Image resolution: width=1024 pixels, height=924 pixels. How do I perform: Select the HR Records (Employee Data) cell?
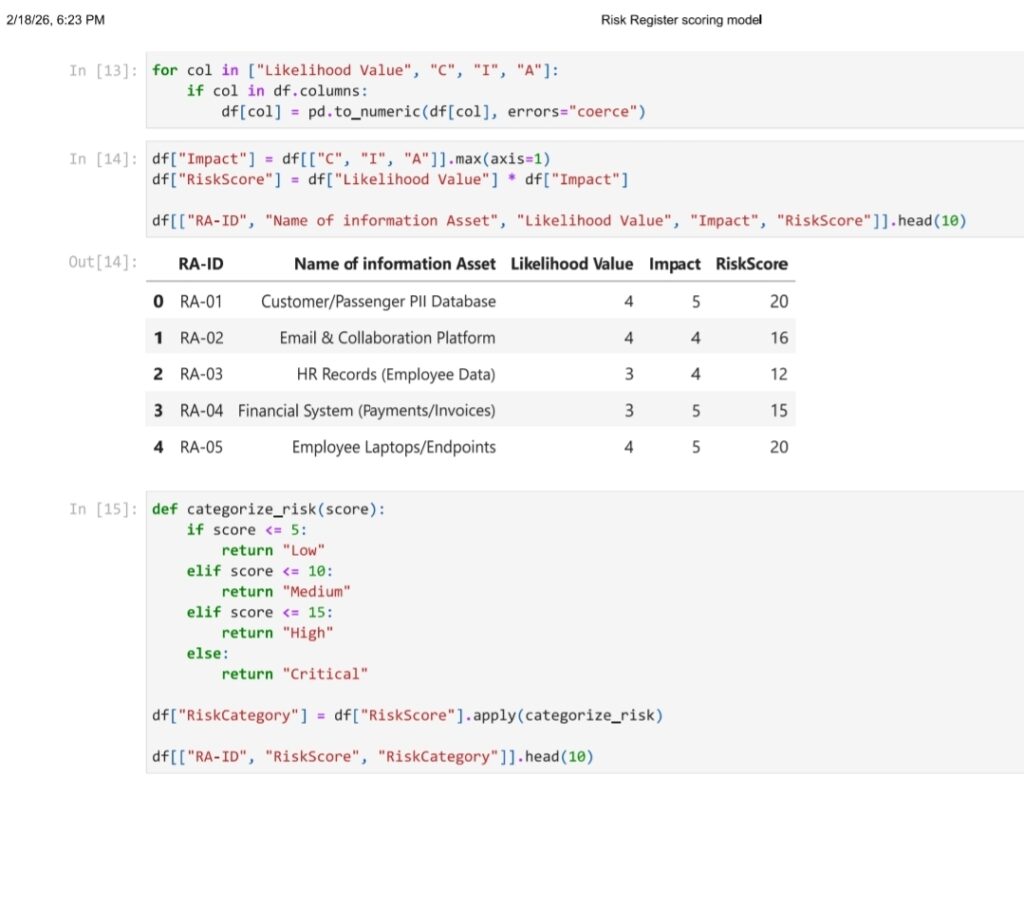pos(396,374)
